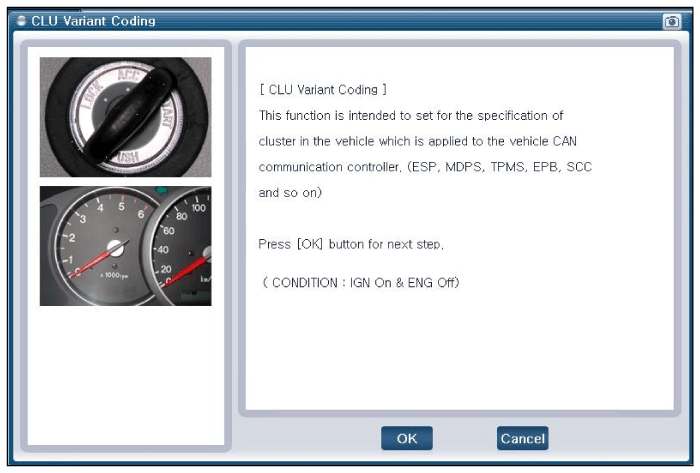Viewport: 700px width, 473px height.
Task: Click the bracketed CLU Variant Coding heading
Action: [322, 90]
